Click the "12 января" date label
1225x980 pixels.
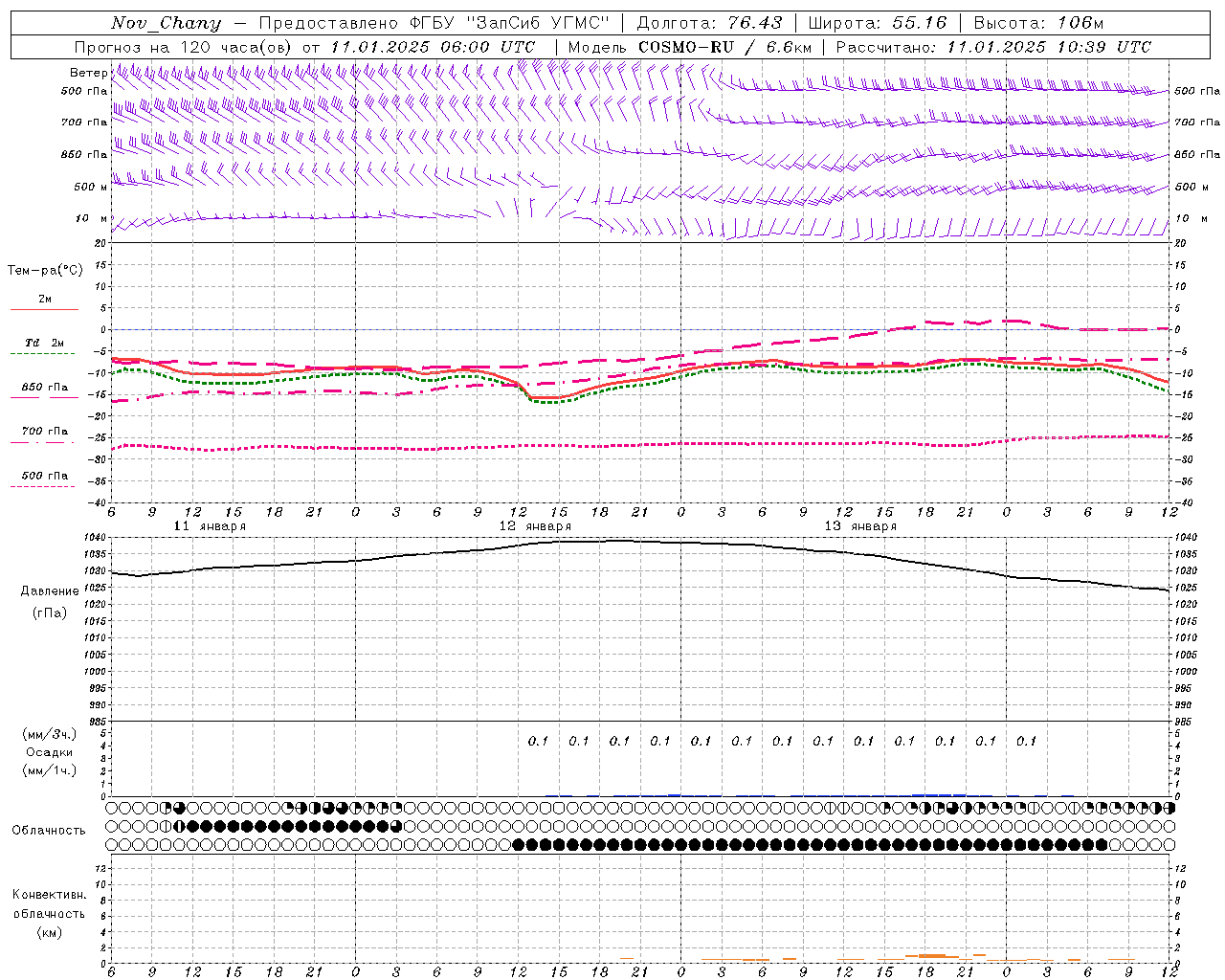(x=535, y=526)
